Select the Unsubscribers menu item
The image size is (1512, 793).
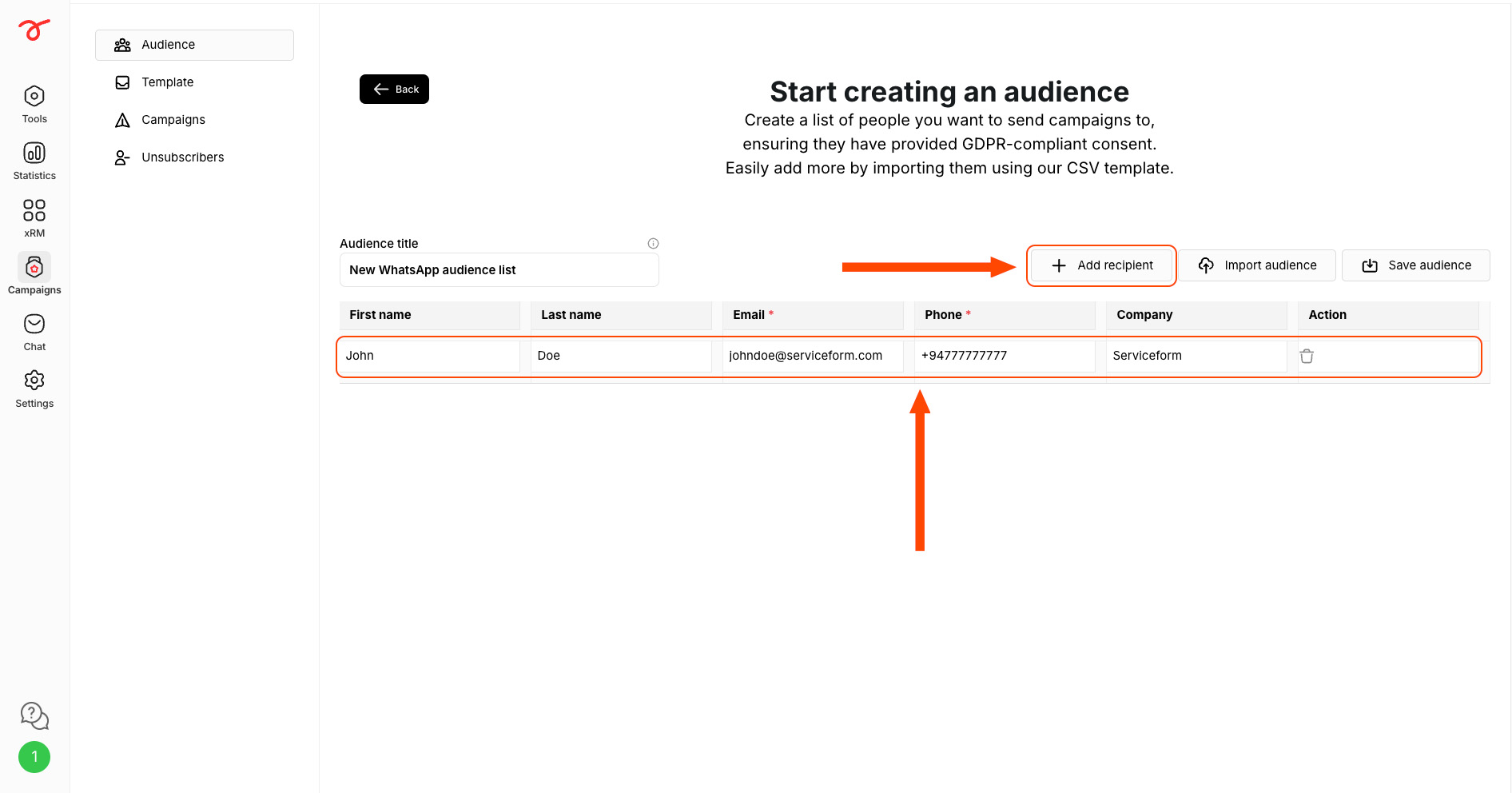(x=194, y=157)
